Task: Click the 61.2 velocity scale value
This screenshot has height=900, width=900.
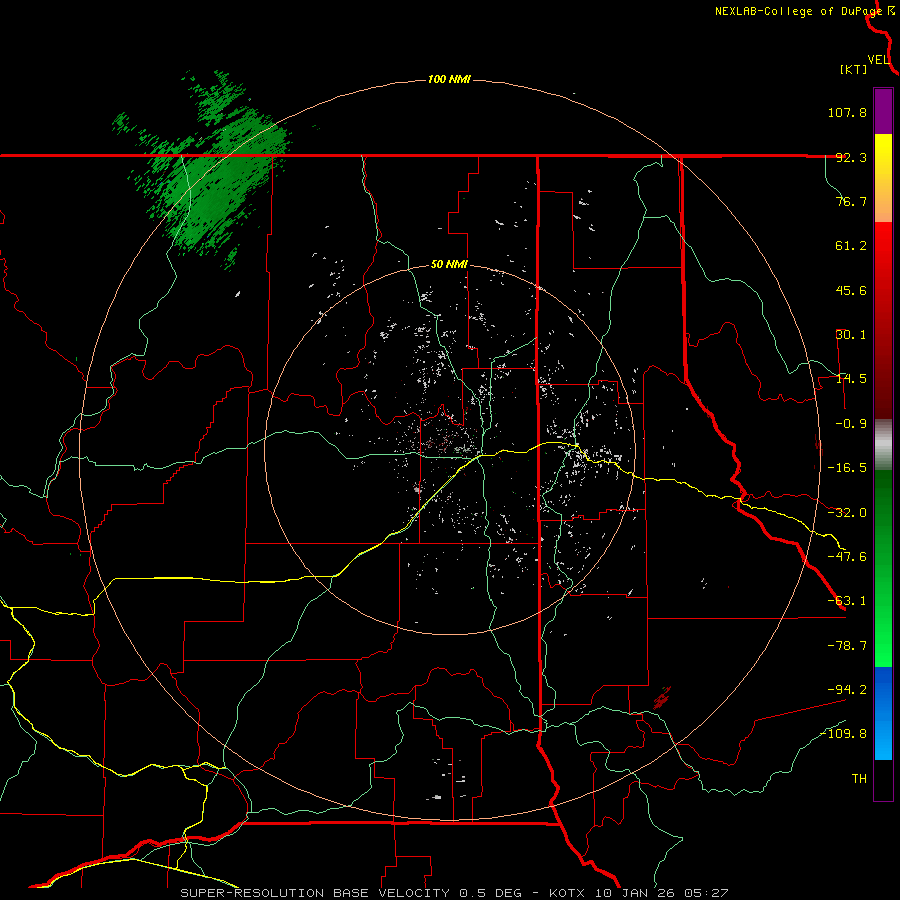Action: (851, 246)
